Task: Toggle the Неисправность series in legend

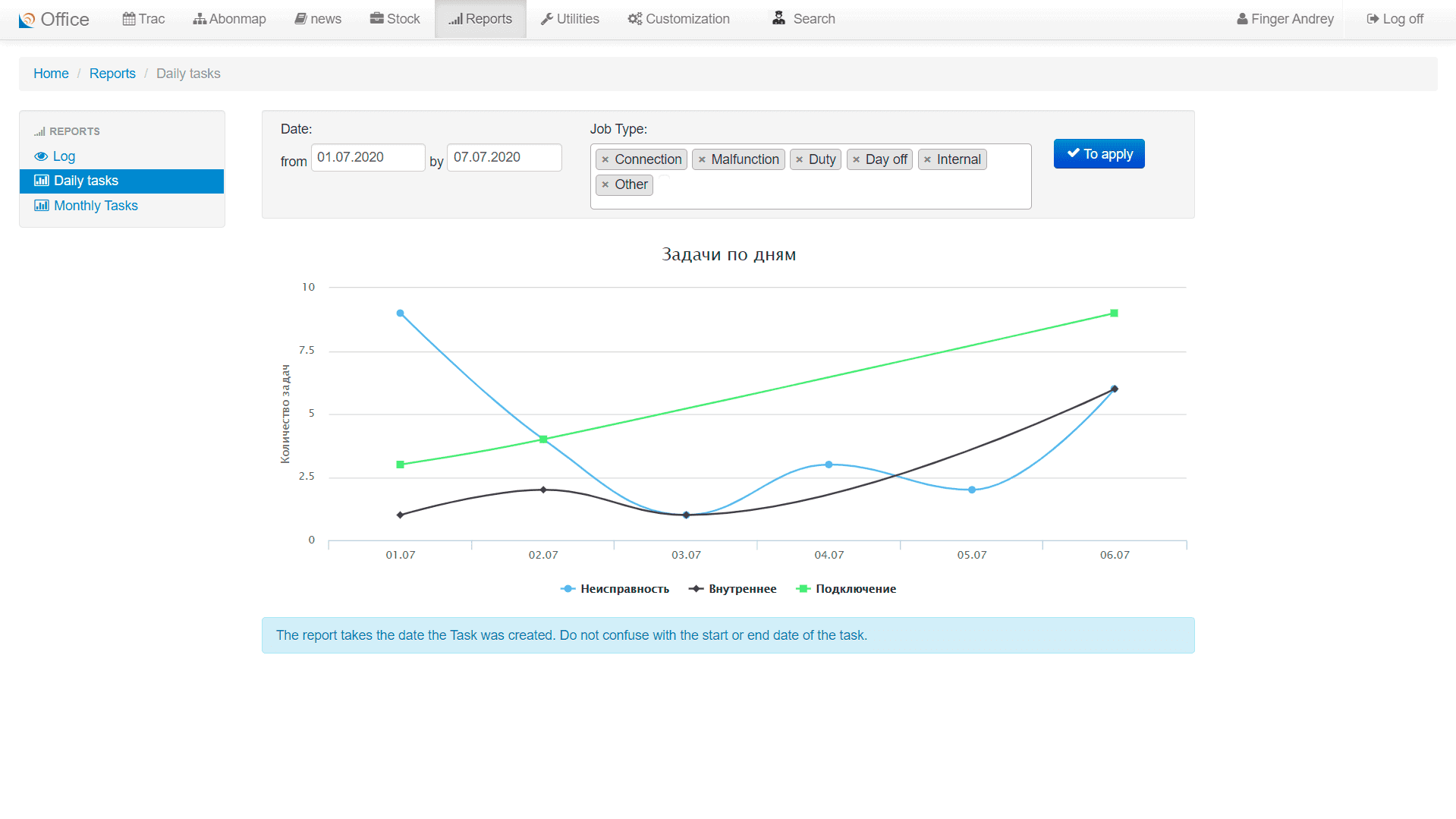Action: click(615, 589)
